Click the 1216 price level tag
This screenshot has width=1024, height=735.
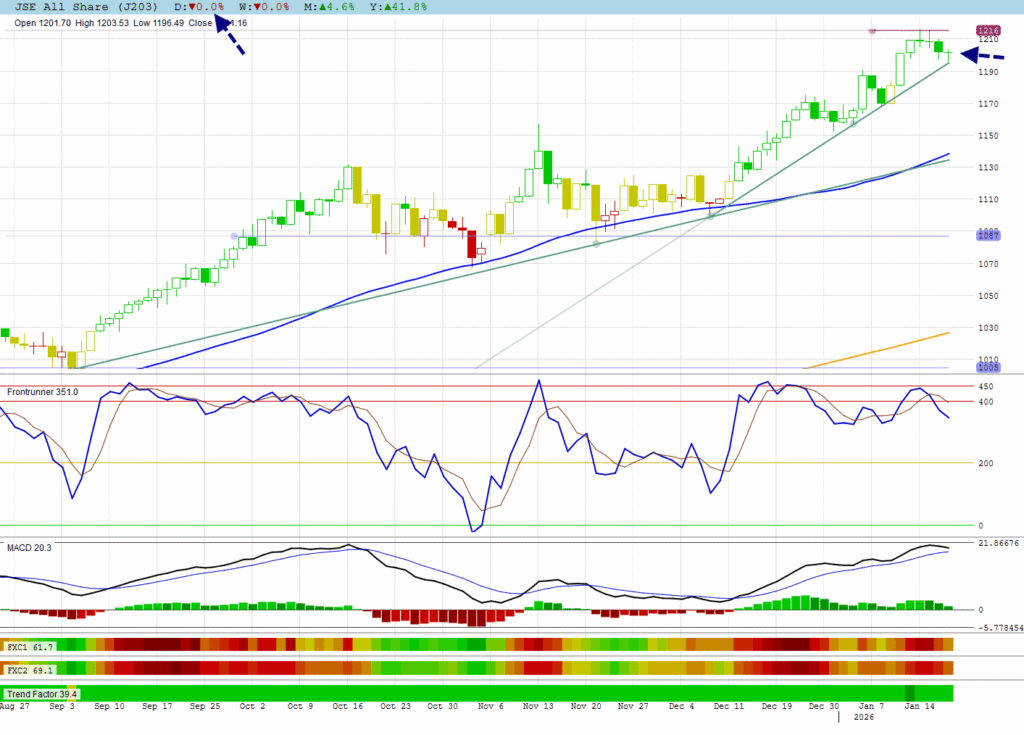point(990,31)
